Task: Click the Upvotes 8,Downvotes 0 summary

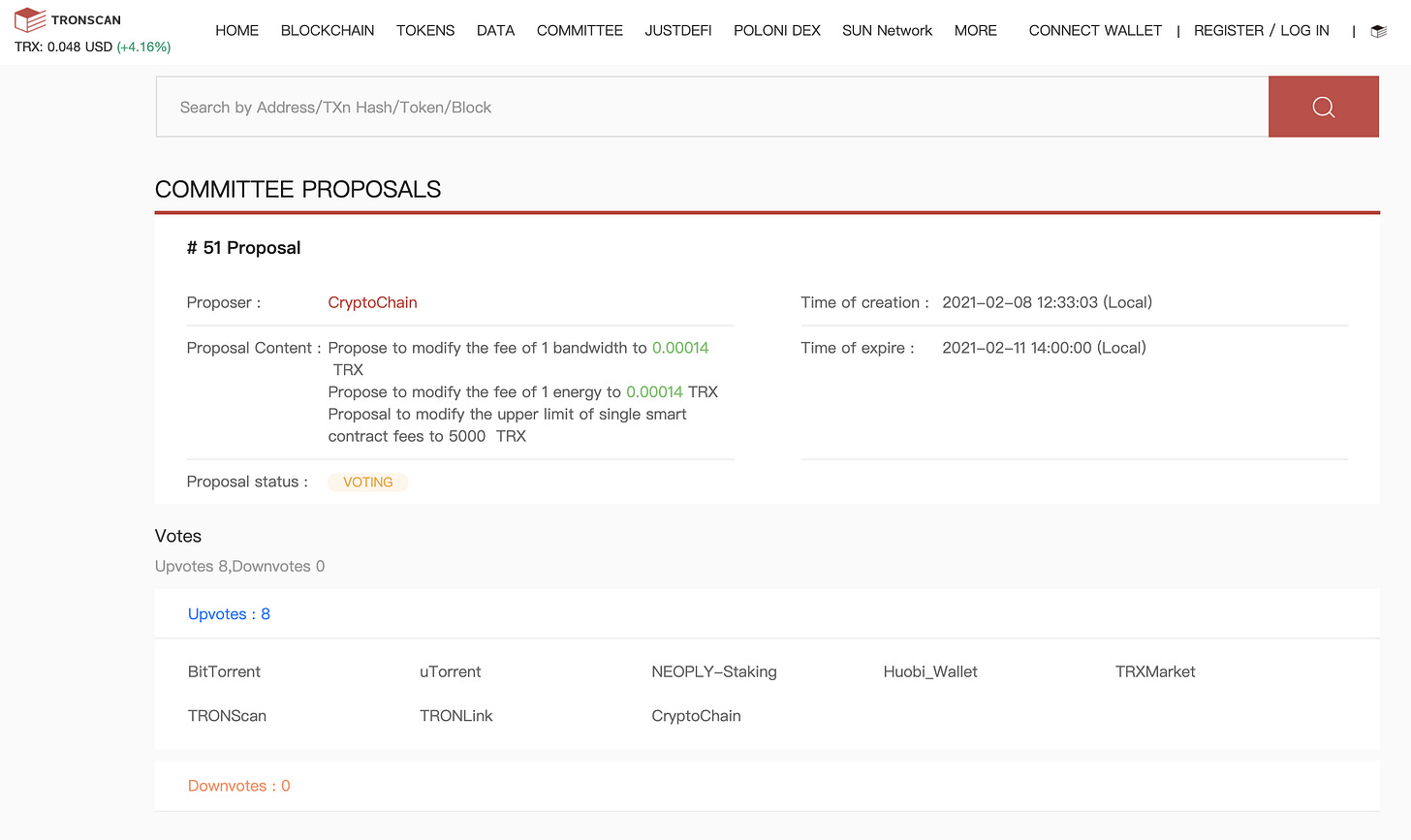Action: (x=239, y=567)
